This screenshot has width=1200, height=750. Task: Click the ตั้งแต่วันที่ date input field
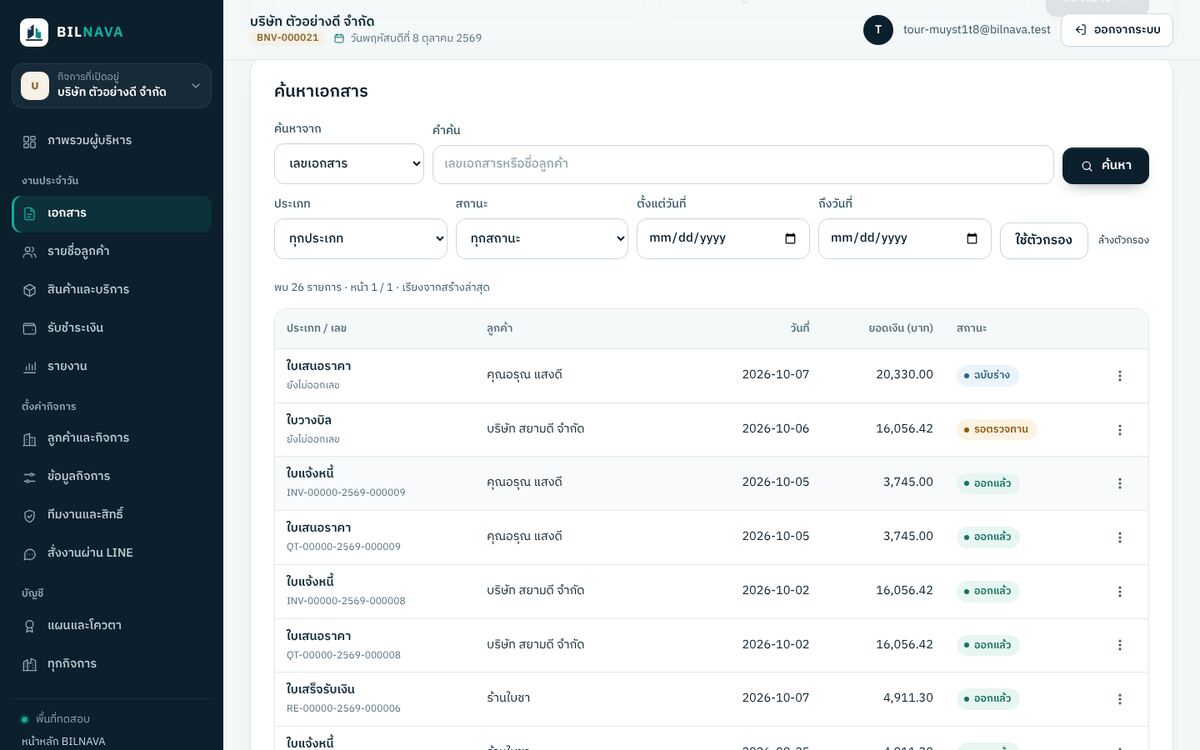click(x=723, y=239)
